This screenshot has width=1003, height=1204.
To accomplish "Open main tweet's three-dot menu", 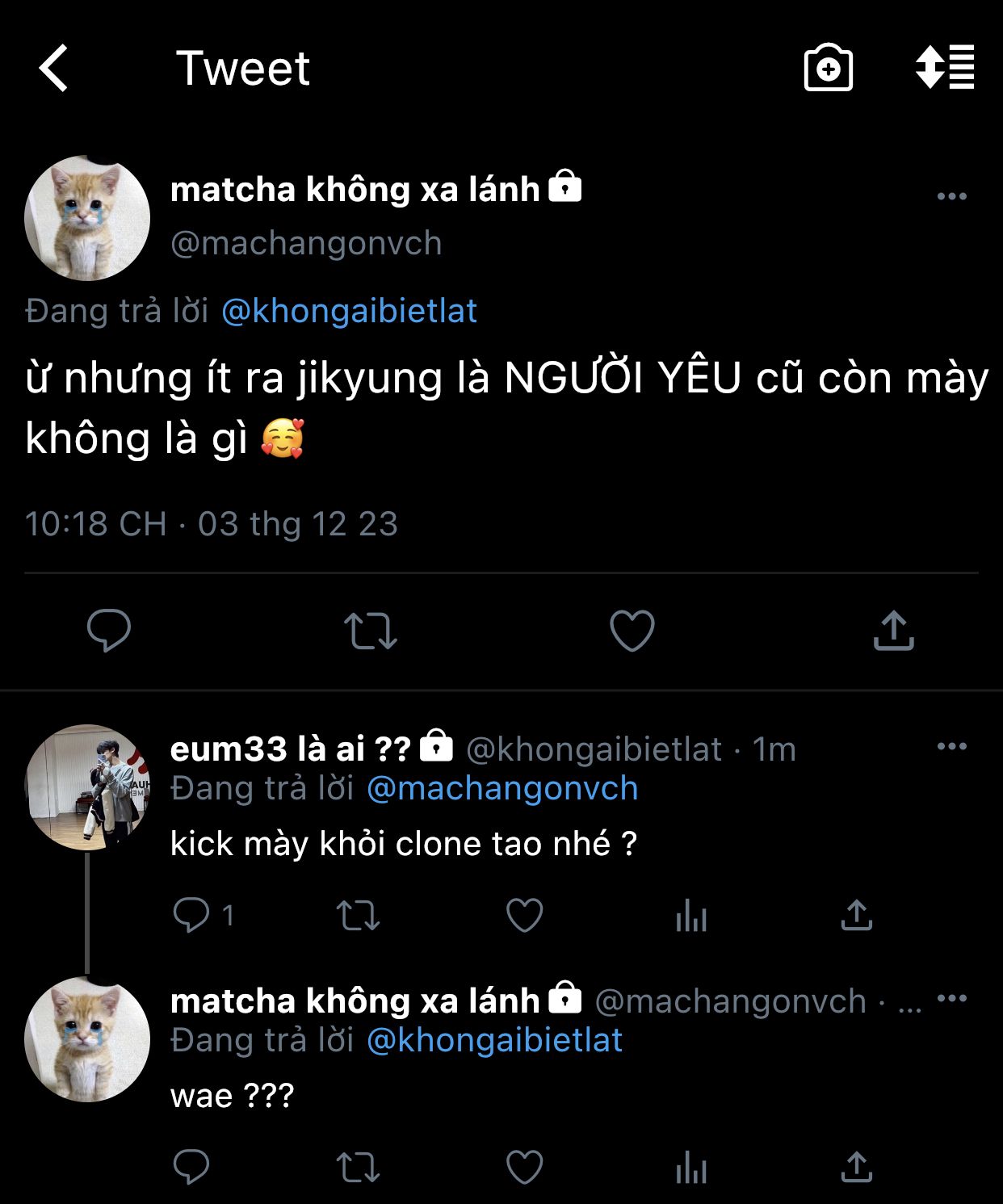I will click(x=951, y=196).
